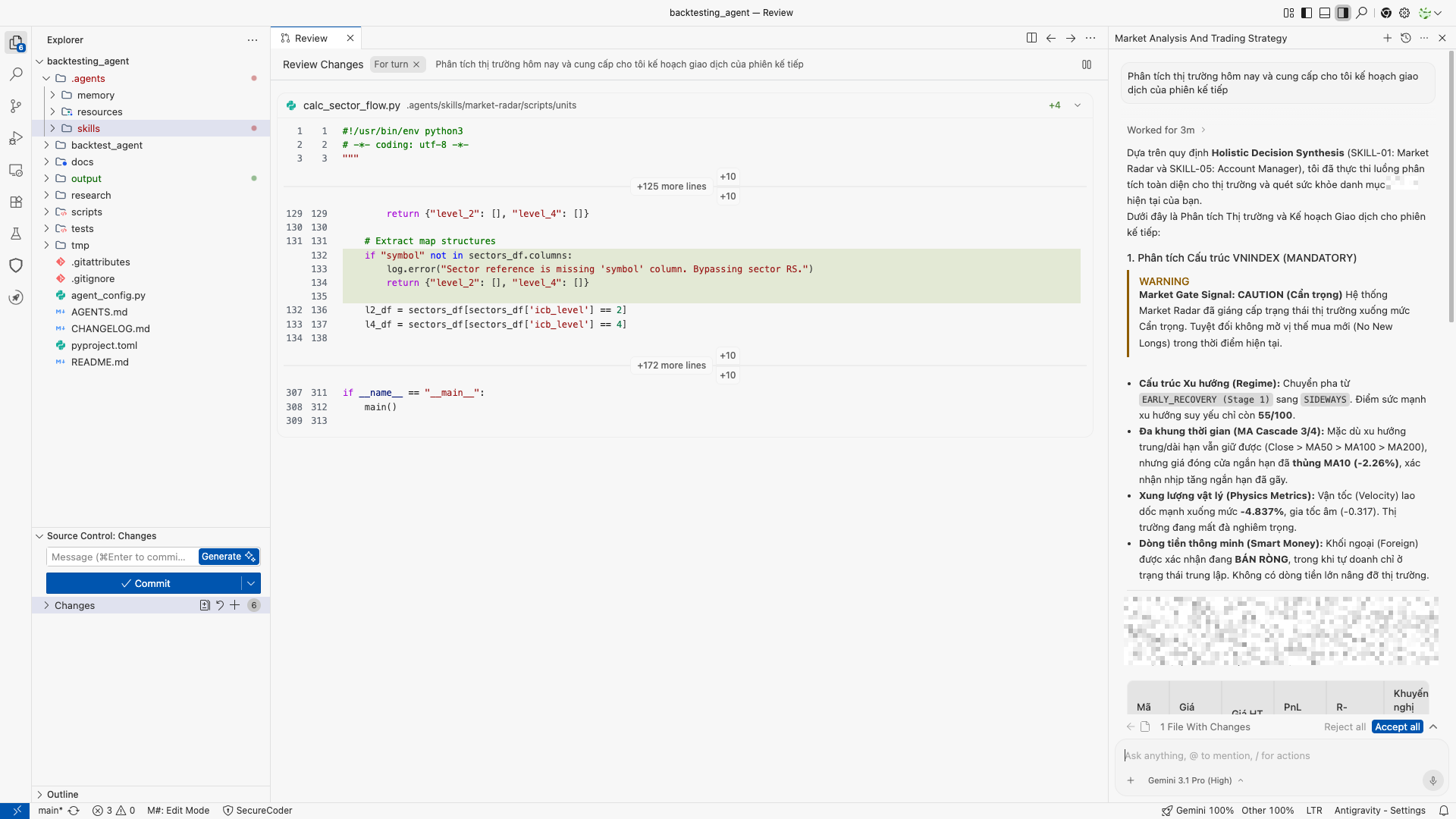Reject all changes
The height and width of the screenshot is (819, 1456).
point(1345,727)
